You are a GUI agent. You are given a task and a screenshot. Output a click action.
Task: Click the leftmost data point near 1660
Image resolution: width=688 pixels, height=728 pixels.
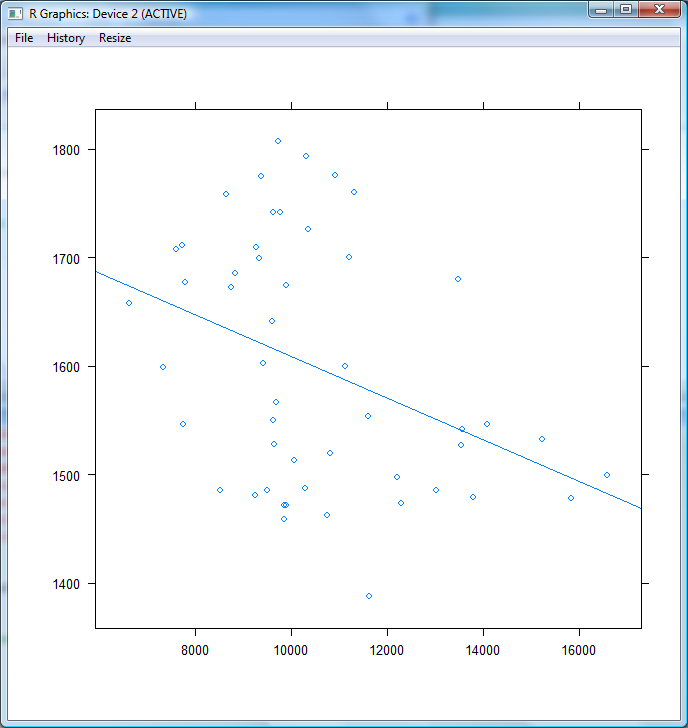(x=129, y=303)
